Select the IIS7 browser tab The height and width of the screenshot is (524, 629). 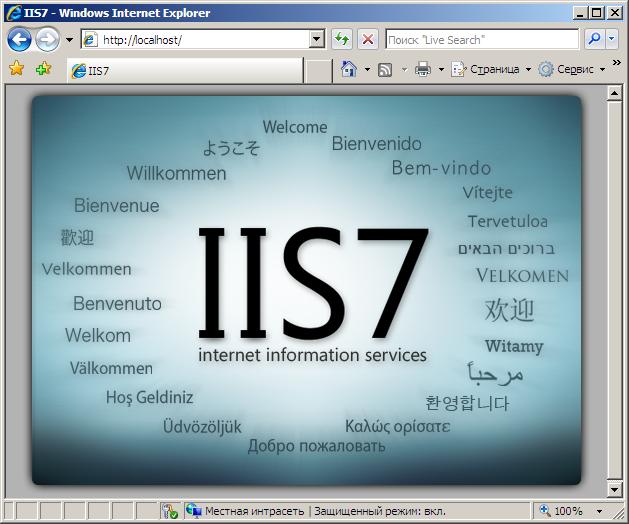point(185,71)
